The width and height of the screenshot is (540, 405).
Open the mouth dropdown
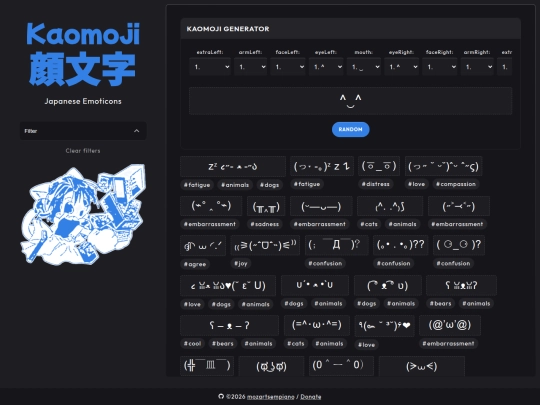(x=364, y=67)
